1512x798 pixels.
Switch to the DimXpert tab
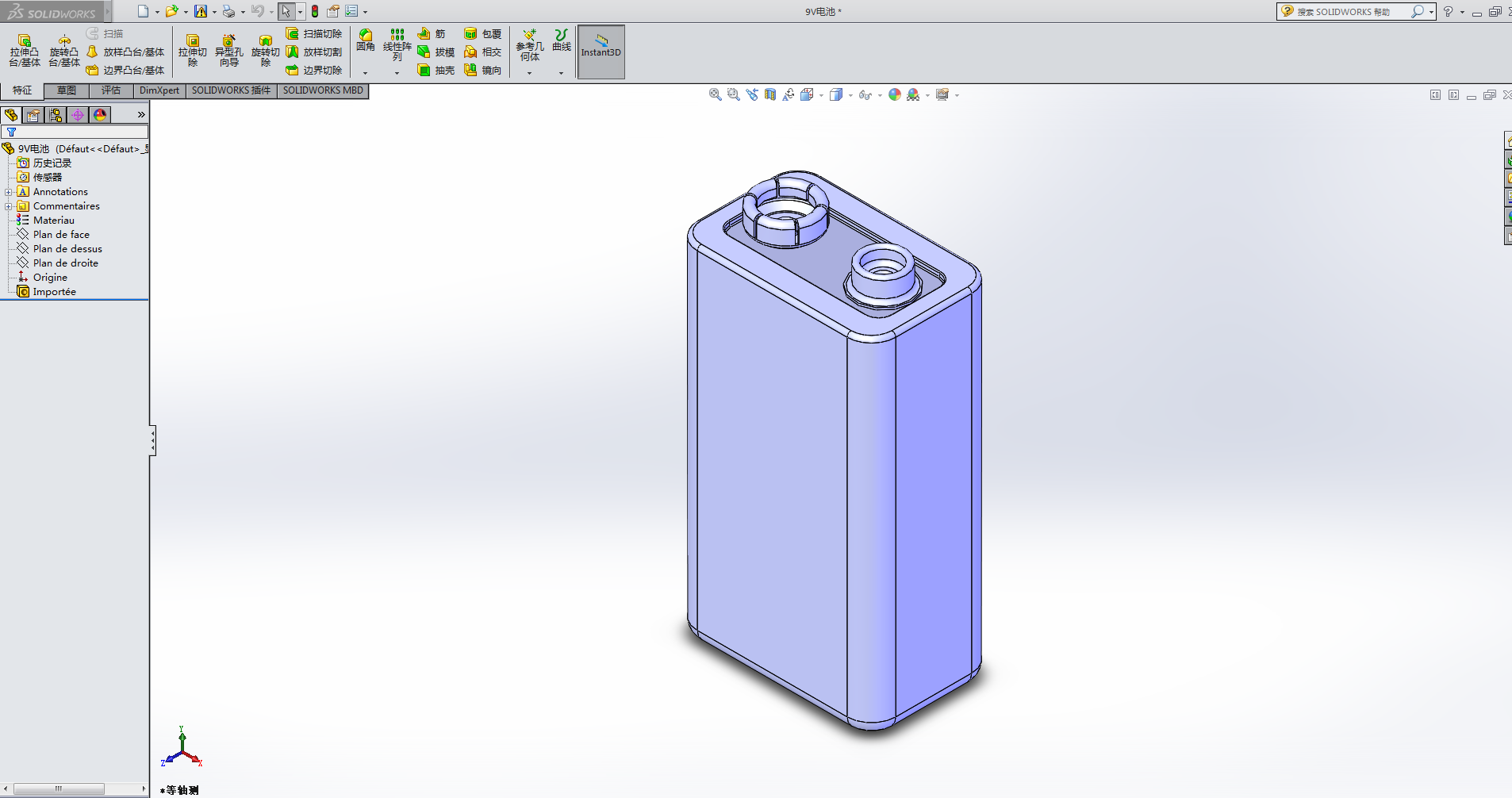[159, 90]
